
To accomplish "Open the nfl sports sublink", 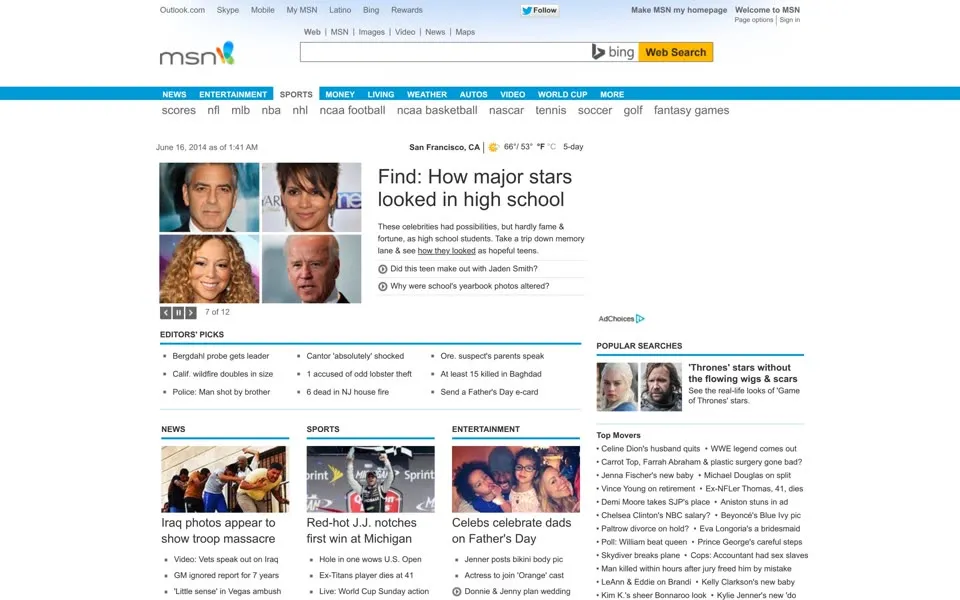I will pos(213,110).
